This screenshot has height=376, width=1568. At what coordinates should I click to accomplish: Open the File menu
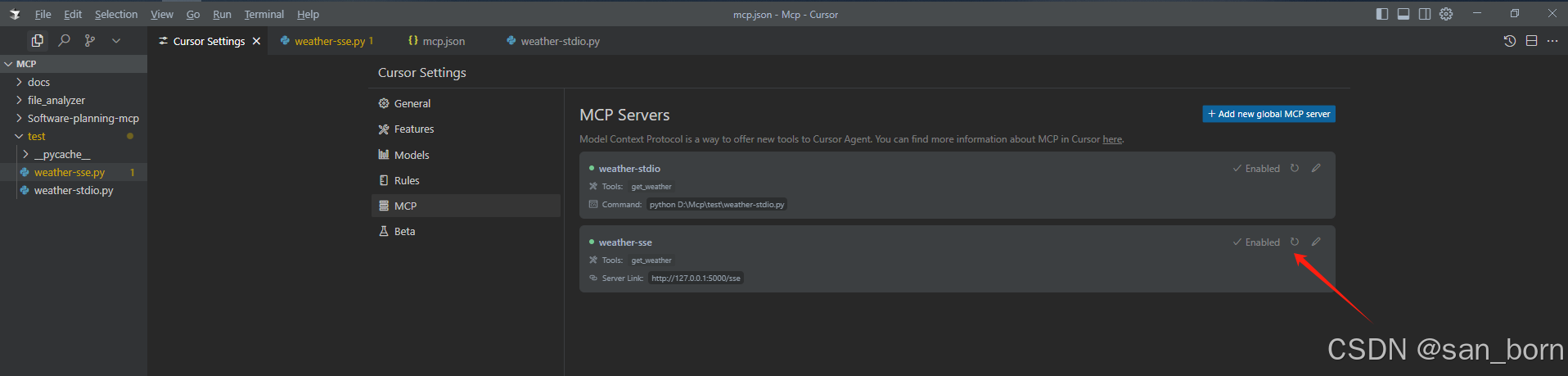[43, 14]
